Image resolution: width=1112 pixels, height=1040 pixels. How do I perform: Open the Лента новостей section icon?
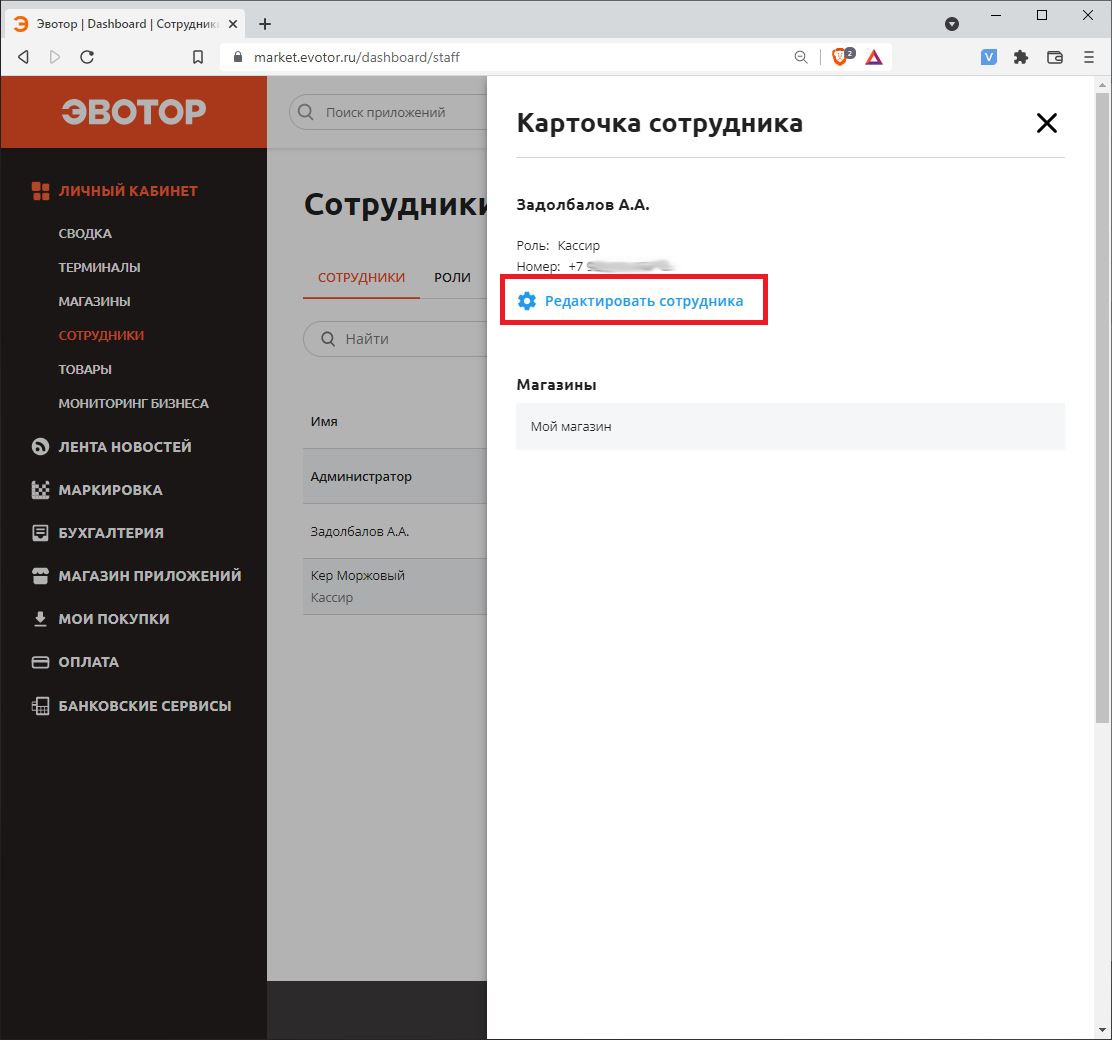[38, 446]
